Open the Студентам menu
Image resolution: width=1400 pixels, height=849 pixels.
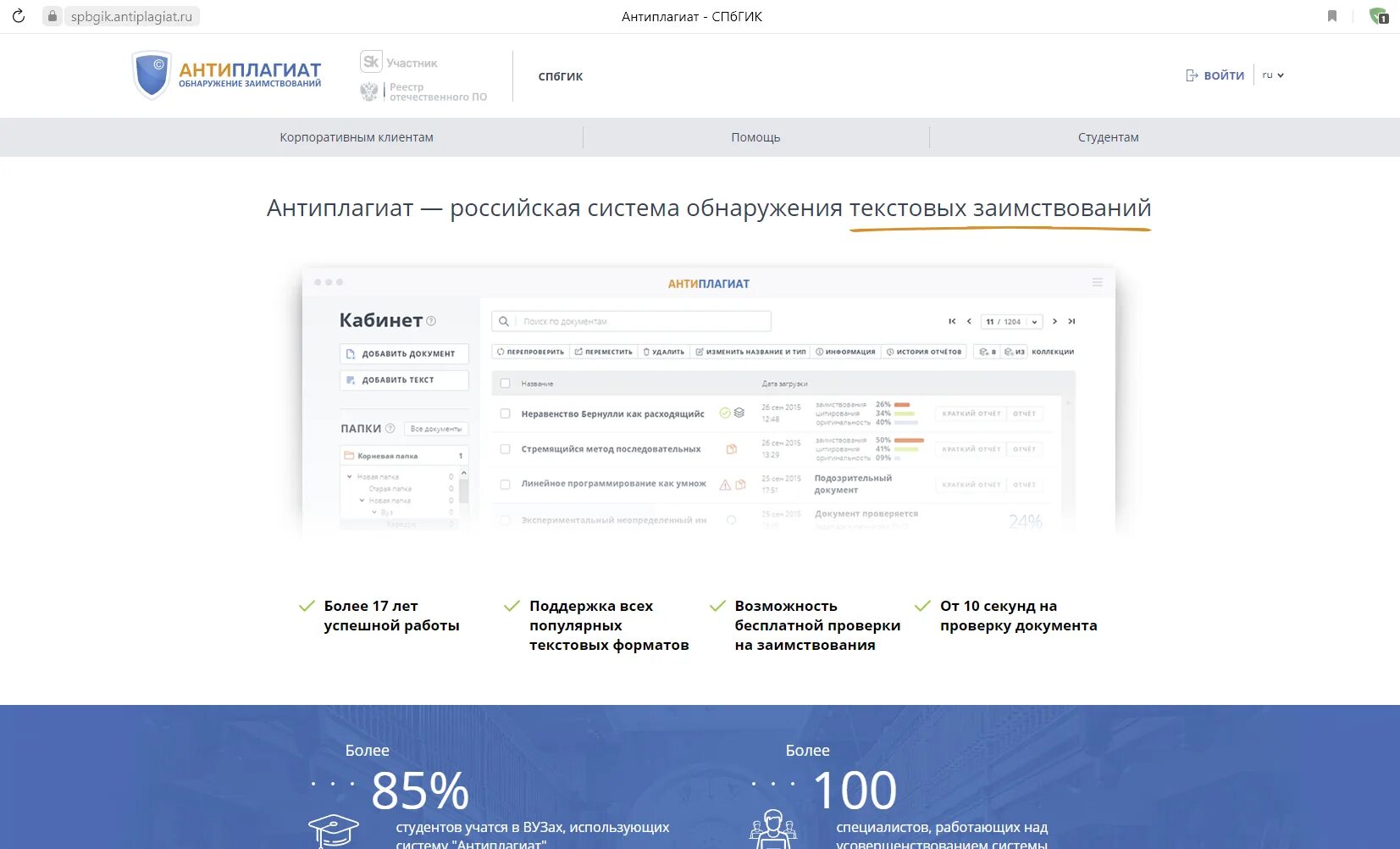1108,137
